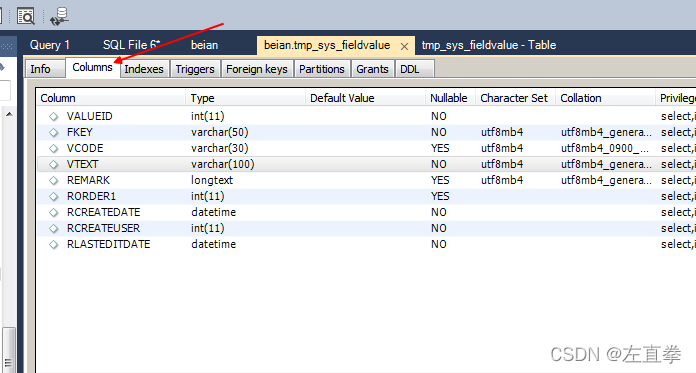This screenshot has height=373, width=696.
Task: Click the varchar(30) type cell
Action: (220, 148)
